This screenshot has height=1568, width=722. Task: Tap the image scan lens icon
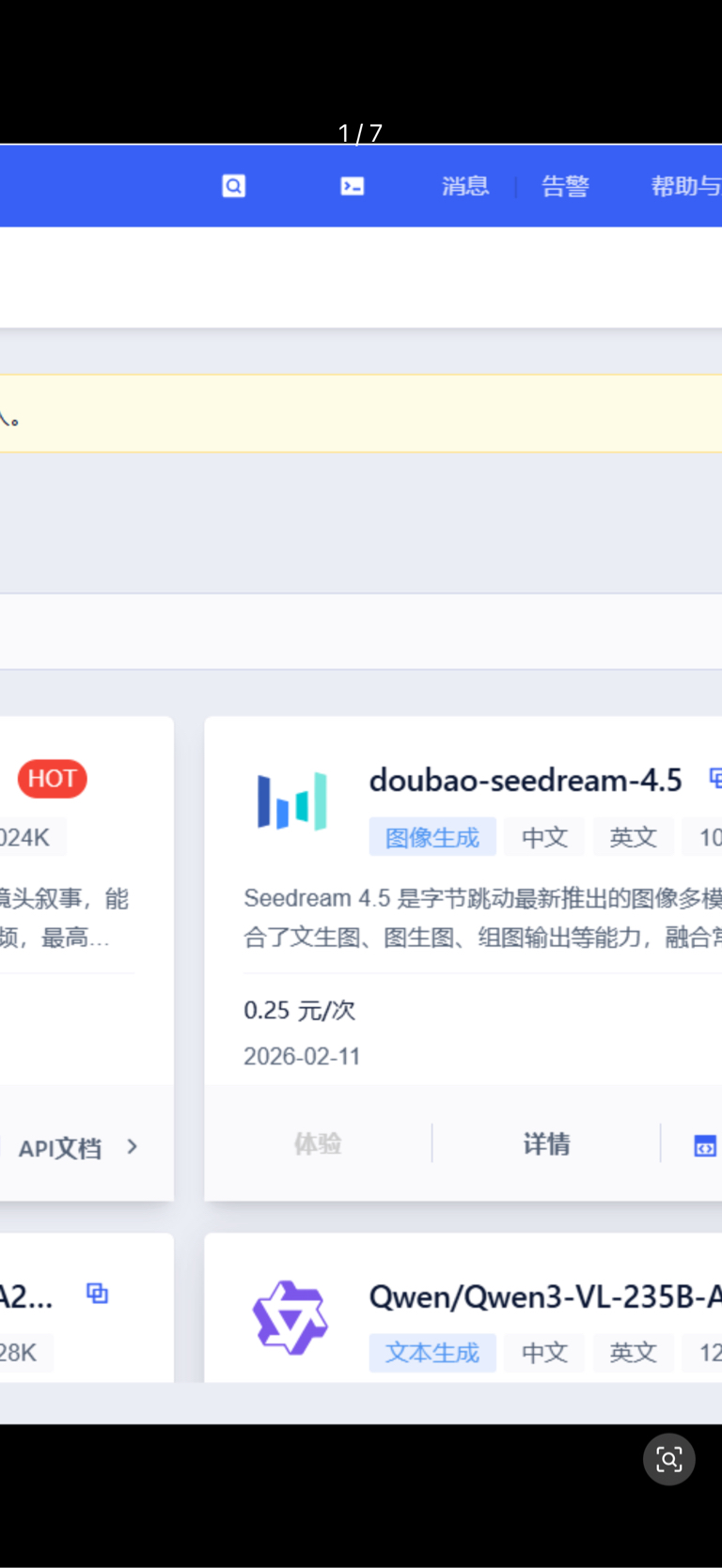click(x=669, y=1459)
